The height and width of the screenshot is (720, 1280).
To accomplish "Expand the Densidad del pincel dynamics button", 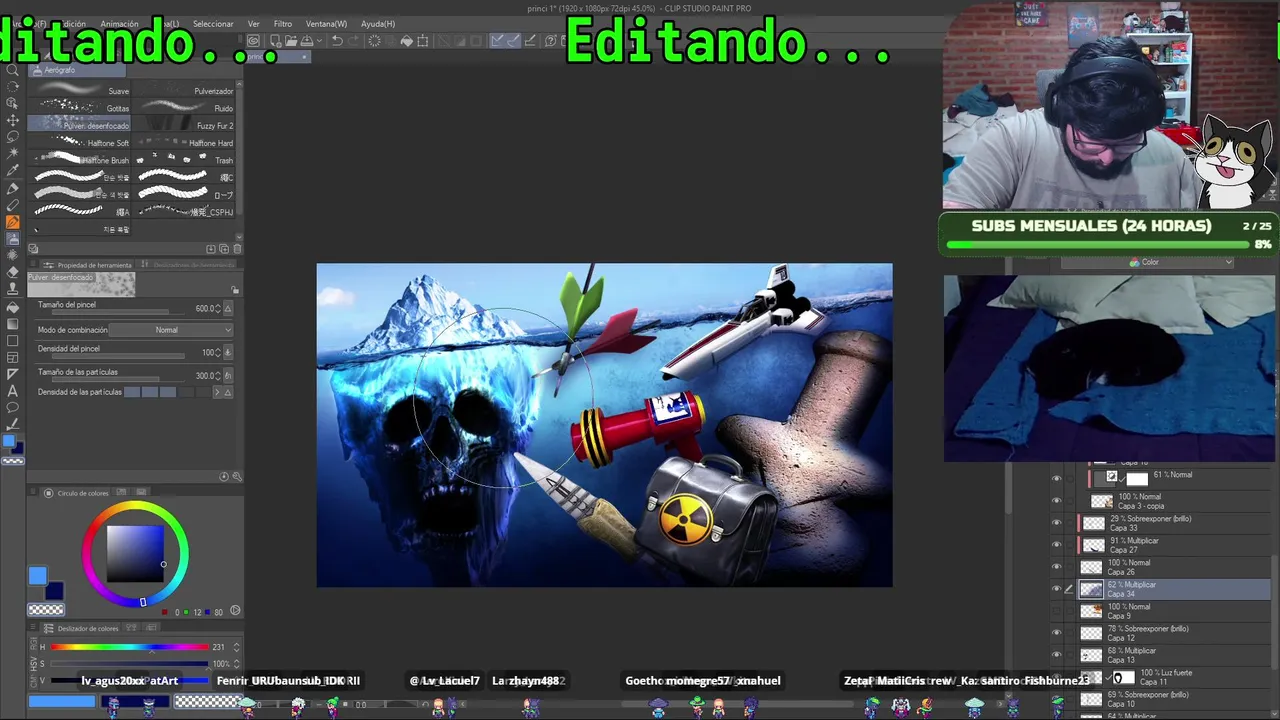I will [x=228, y=352].
